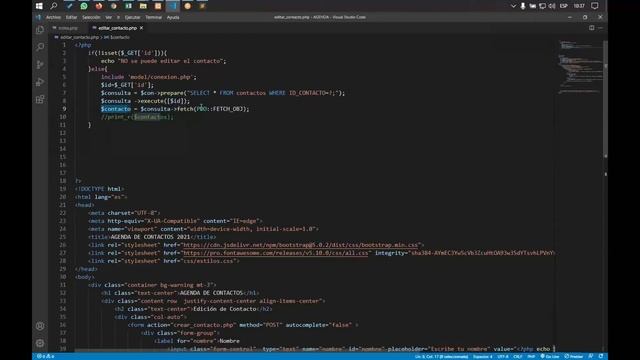Click the AGENDA DE CONTACTOS 2021 title text

tap(150, 237)
